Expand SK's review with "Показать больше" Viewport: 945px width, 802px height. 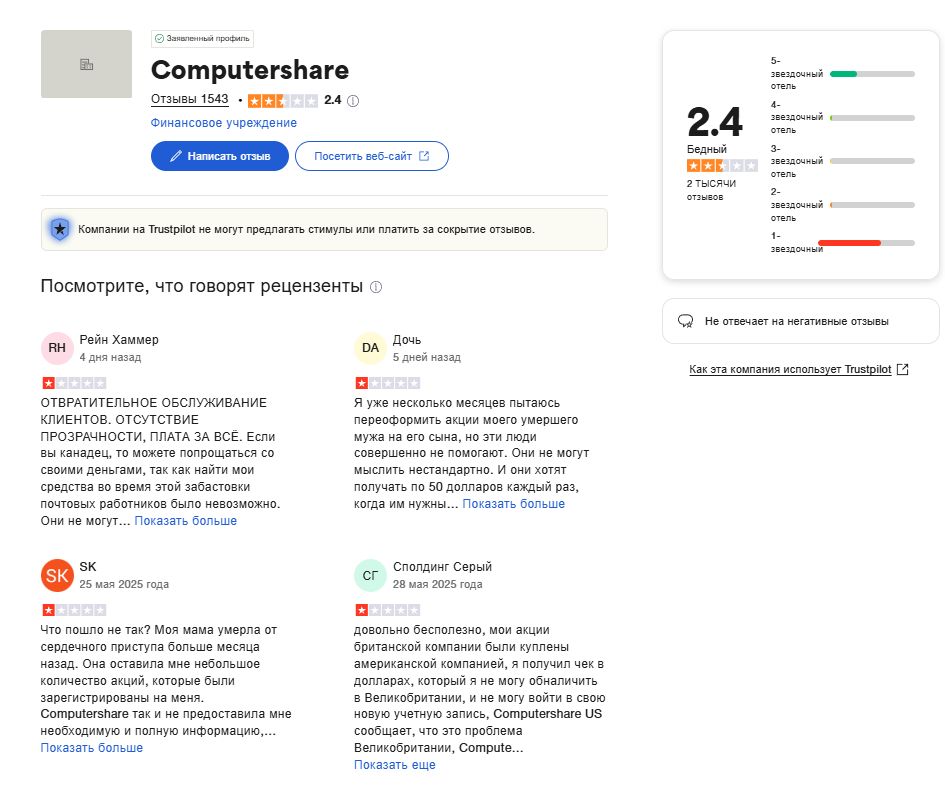[x=92, y=748]
